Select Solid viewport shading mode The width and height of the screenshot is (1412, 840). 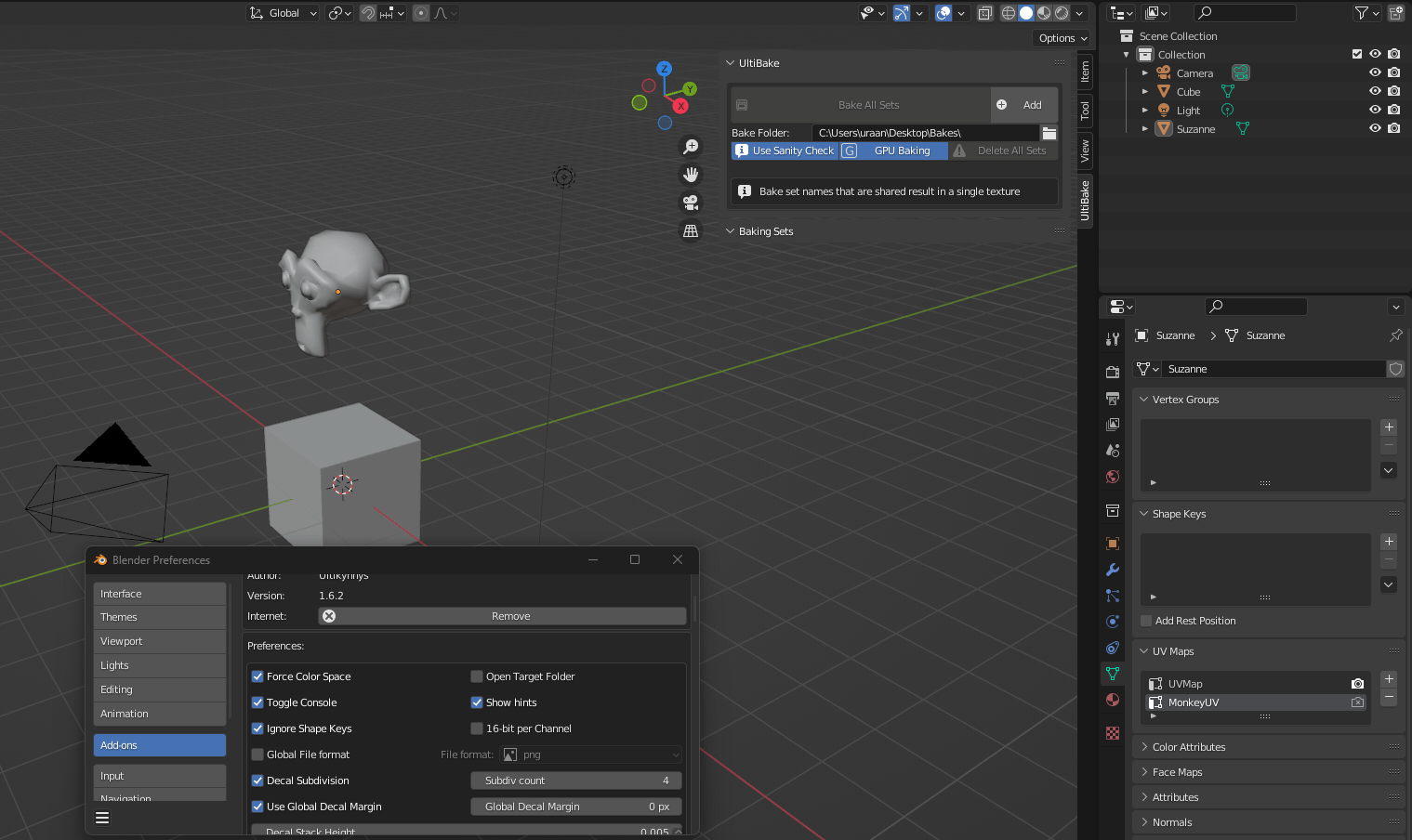click(x=1026, y=12)
